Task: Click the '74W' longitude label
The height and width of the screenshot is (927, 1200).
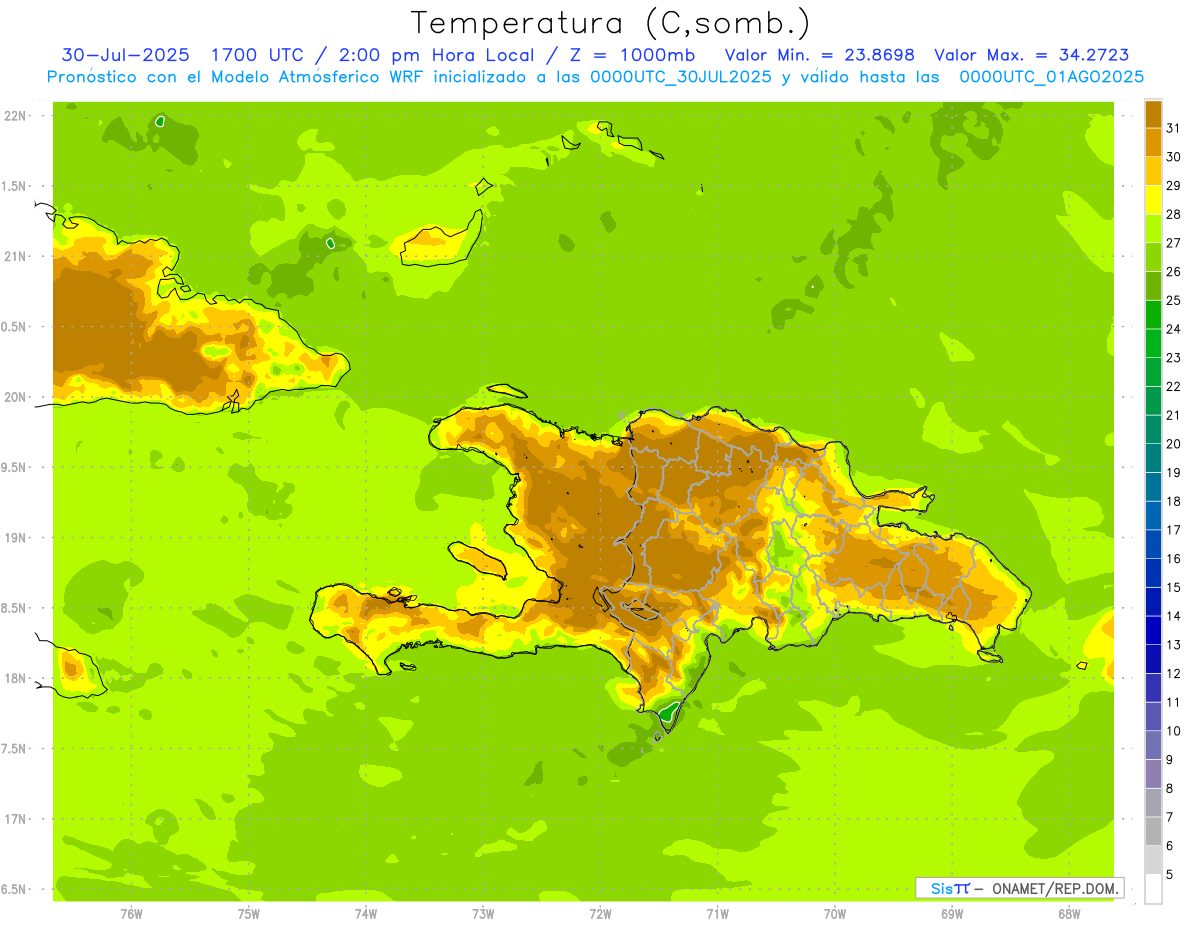Action: (366, 913)
